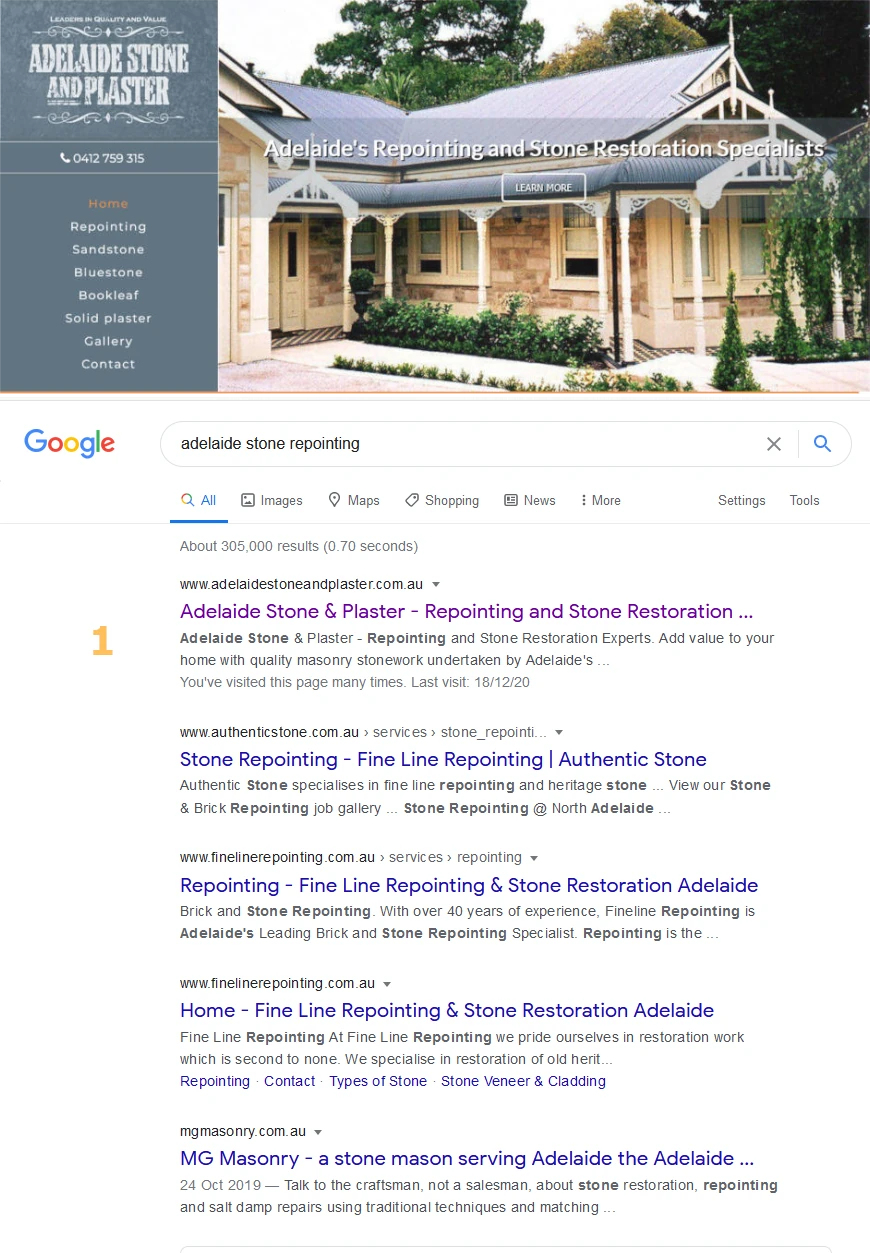Screen dimensions: 870x1253
Task: Click the mgmasonry.com.au URL text
Action: [243, 1132]
